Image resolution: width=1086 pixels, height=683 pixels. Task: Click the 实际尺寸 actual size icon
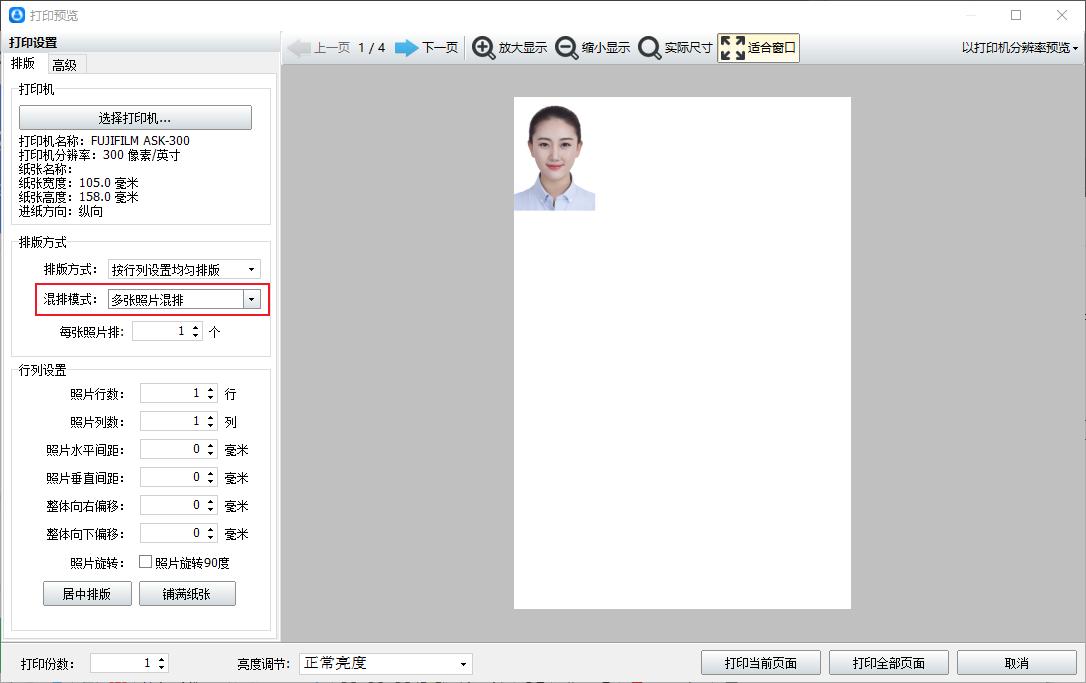click(648, 47)
